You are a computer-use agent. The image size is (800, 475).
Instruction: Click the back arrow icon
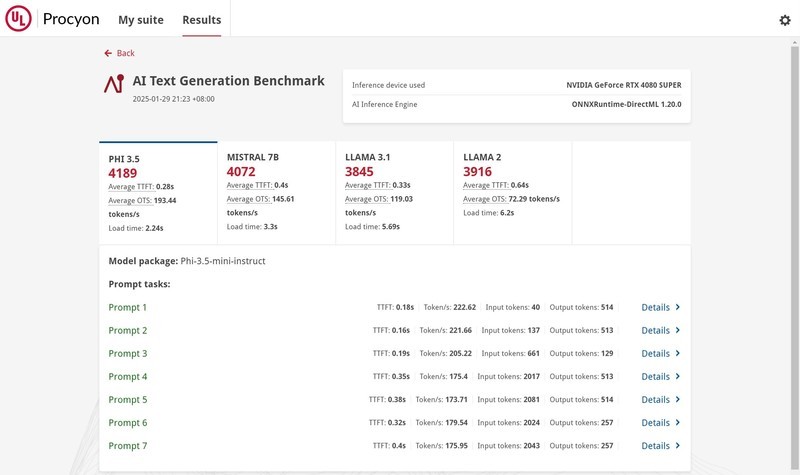[x=108, y=53]
